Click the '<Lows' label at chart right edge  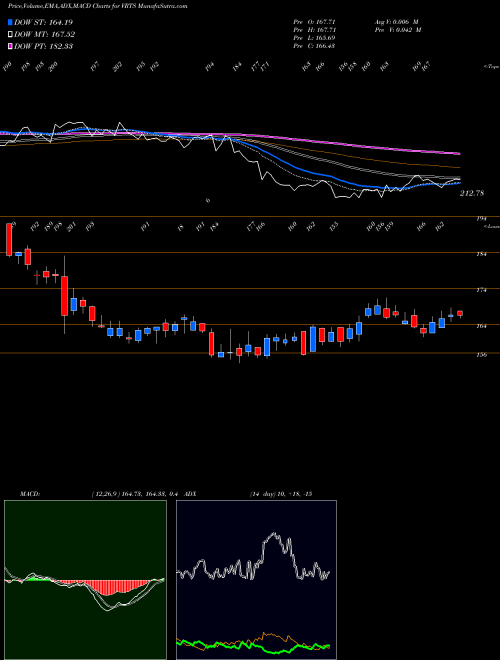491,226
